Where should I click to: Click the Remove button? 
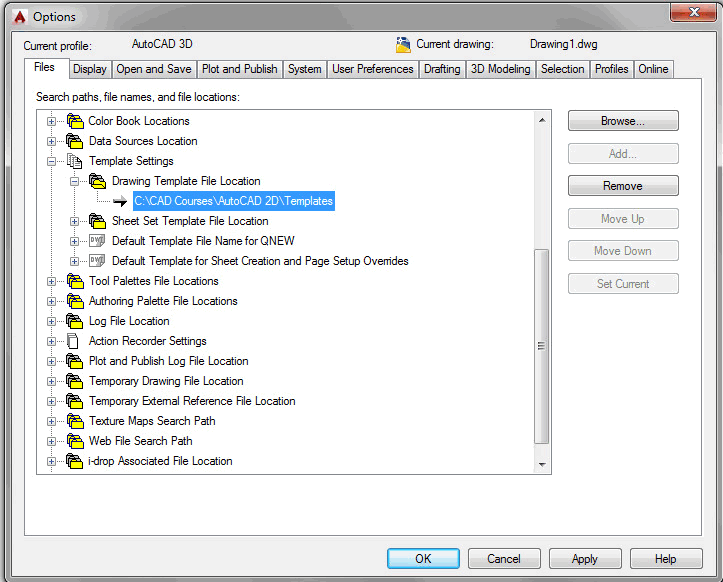coord(623,186)
